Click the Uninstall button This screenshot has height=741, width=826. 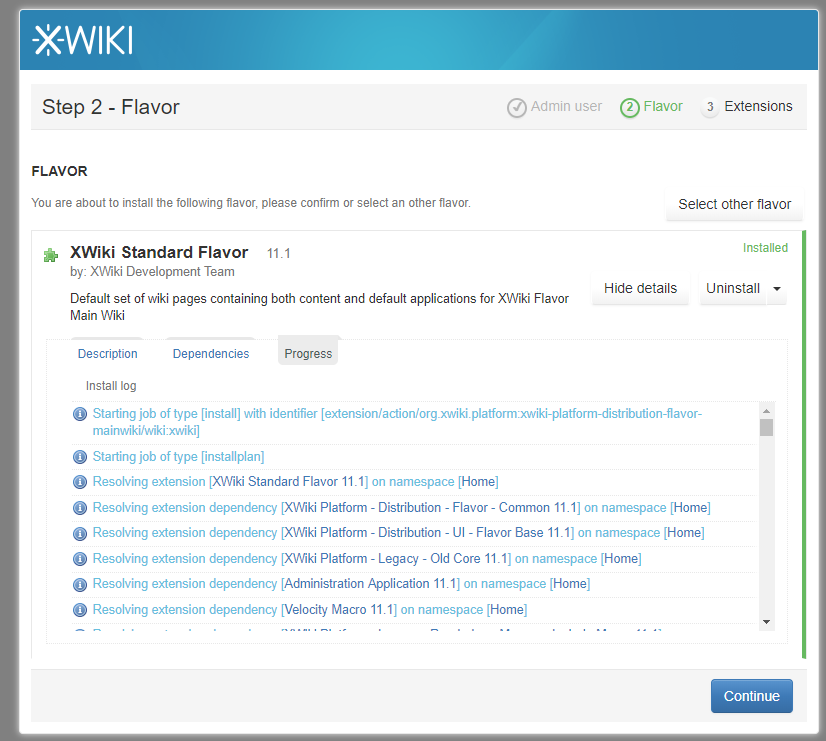pos(733,289)
